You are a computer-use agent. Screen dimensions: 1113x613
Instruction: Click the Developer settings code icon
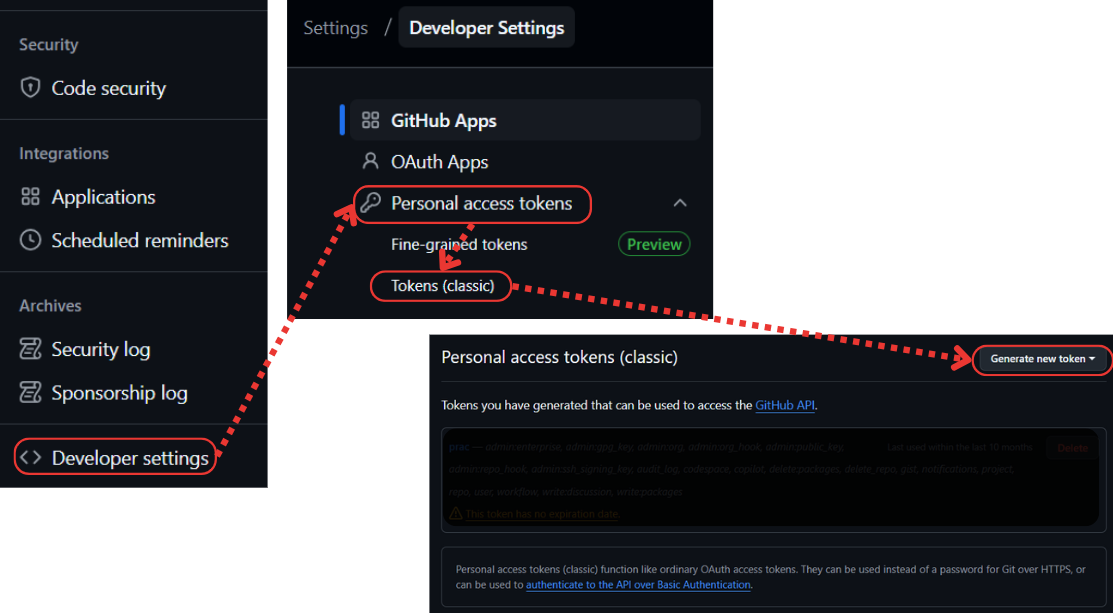(31, 458)
